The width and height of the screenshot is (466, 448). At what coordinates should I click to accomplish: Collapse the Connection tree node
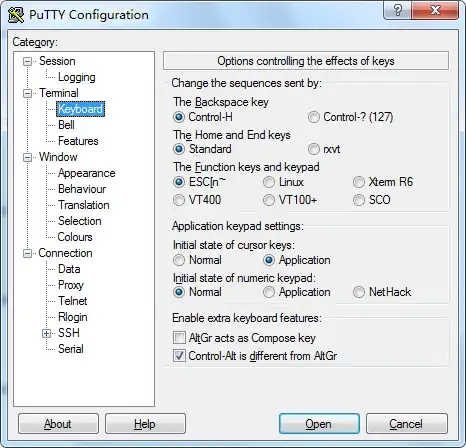tap(27, 253)
